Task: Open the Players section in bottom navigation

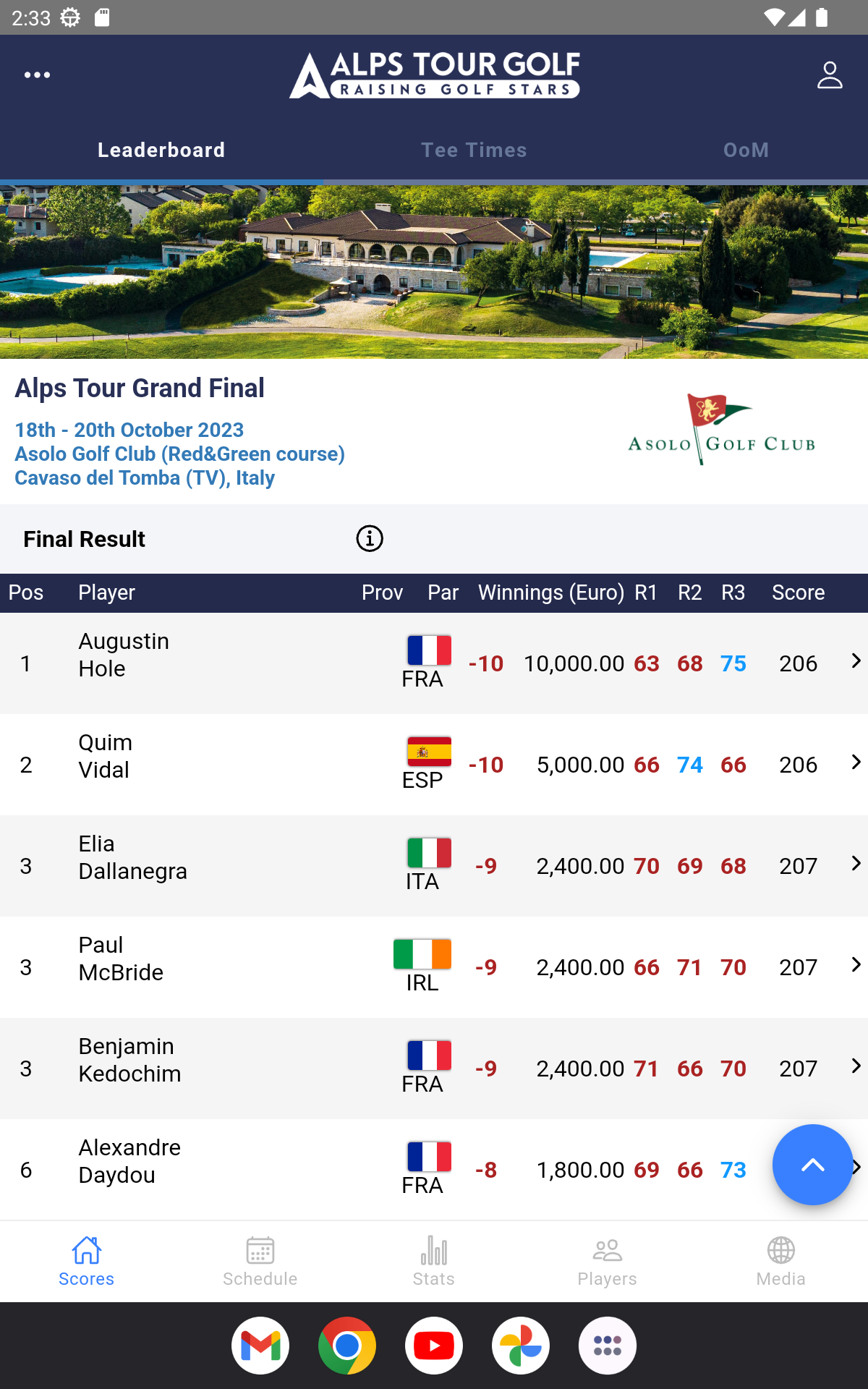Action: click(608, 1261)
